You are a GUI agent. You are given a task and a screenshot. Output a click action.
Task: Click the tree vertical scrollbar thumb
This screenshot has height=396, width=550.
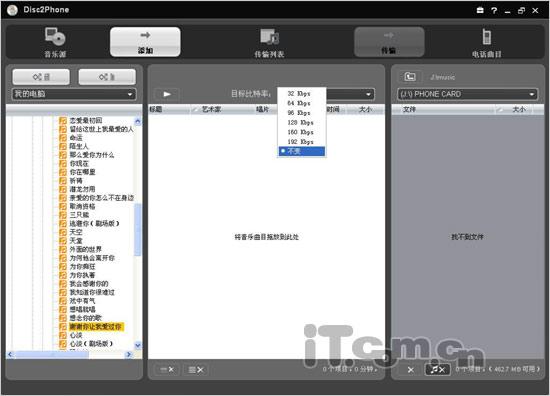pos(138,229)
